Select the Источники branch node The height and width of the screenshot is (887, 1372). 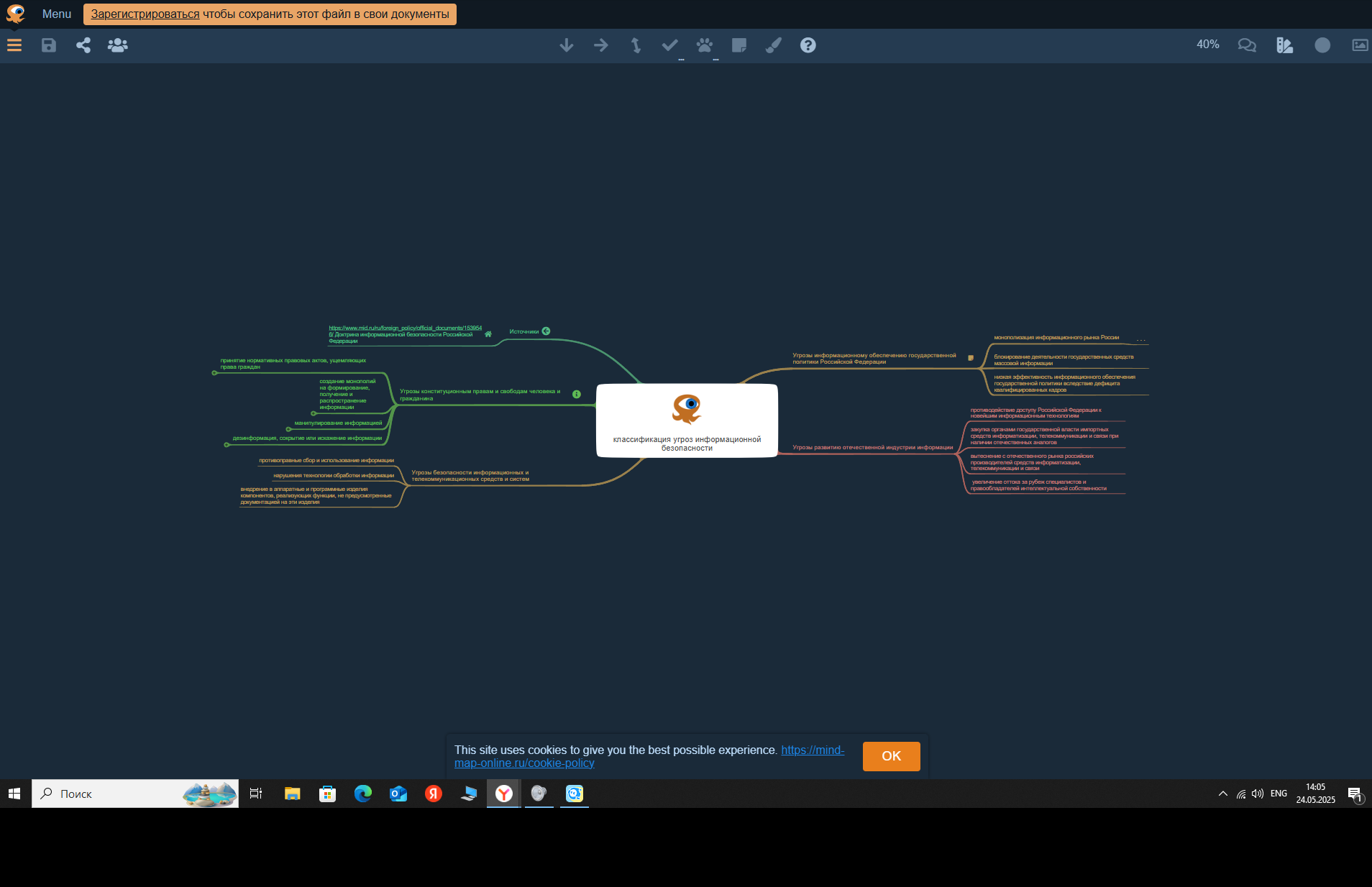523,331
